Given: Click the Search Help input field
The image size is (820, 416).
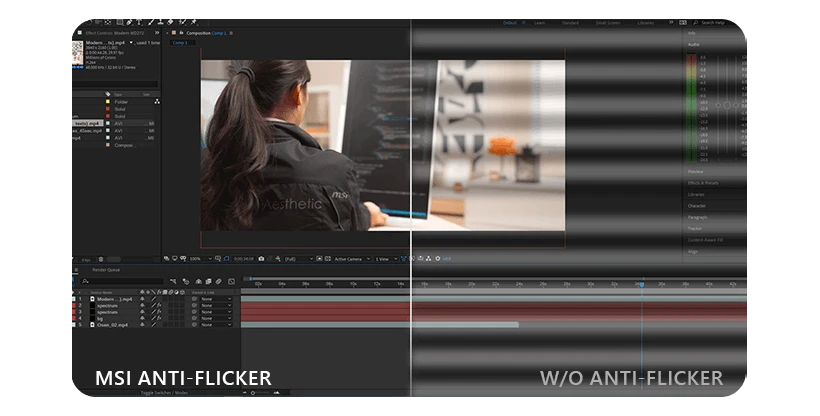Looking at the screenshot, I should (712, 22).
